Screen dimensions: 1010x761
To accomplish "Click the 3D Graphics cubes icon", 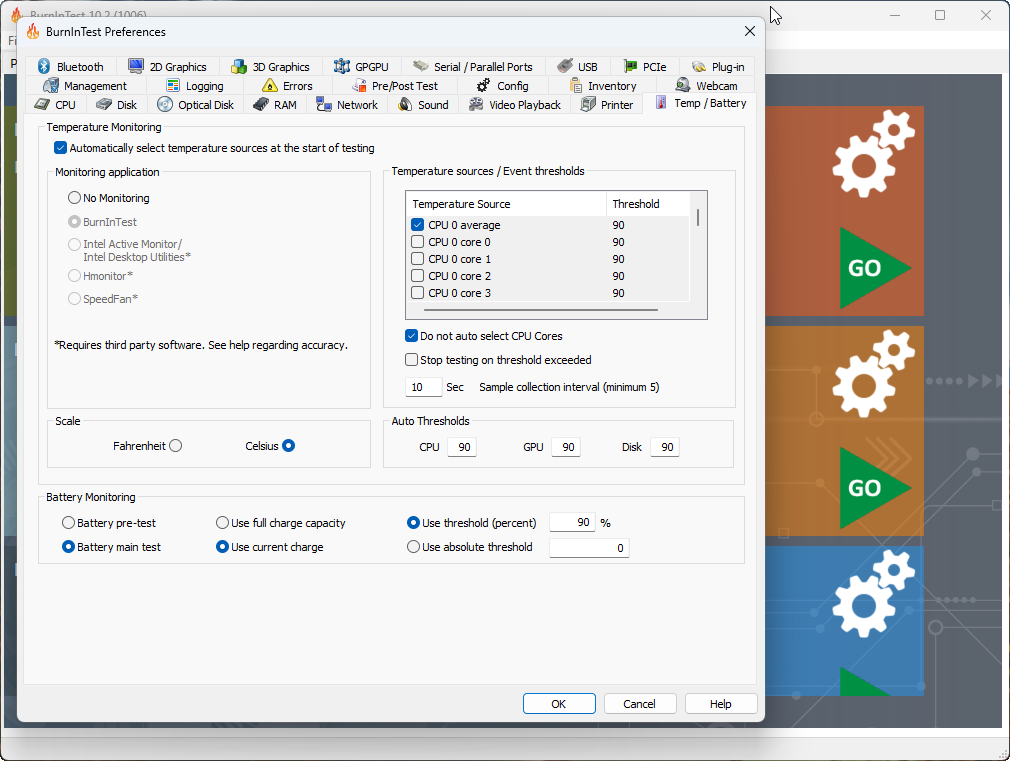I will pyautogui.click(x=239, y=66).
